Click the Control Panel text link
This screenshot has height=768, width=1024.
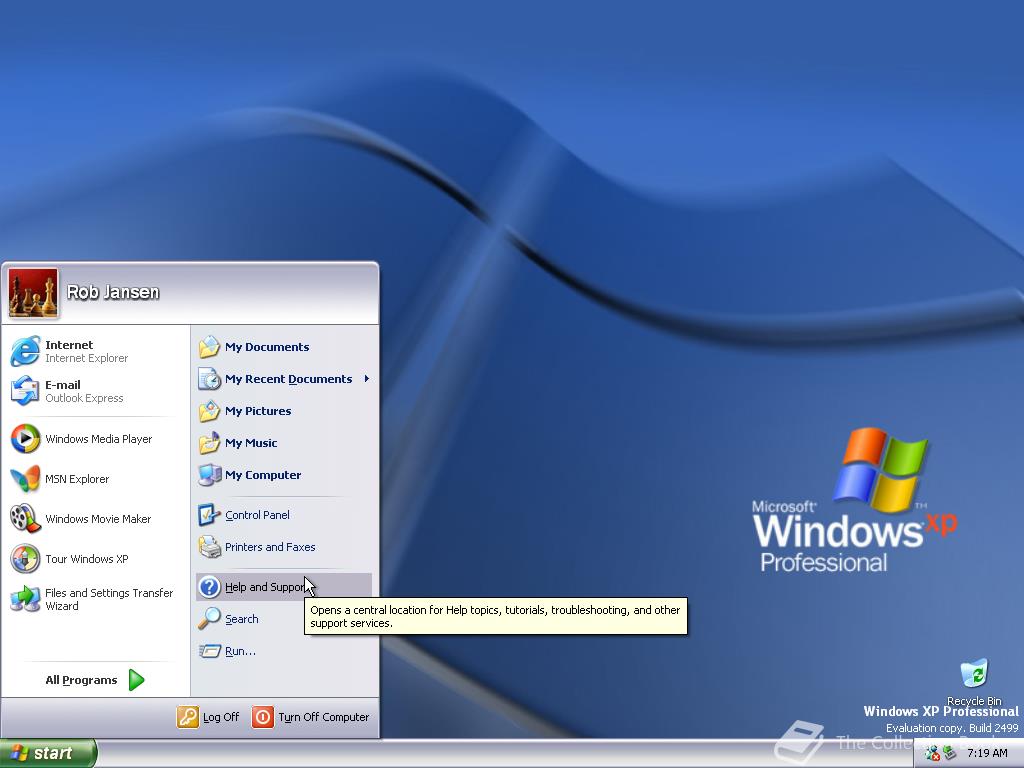click(257, 515)
